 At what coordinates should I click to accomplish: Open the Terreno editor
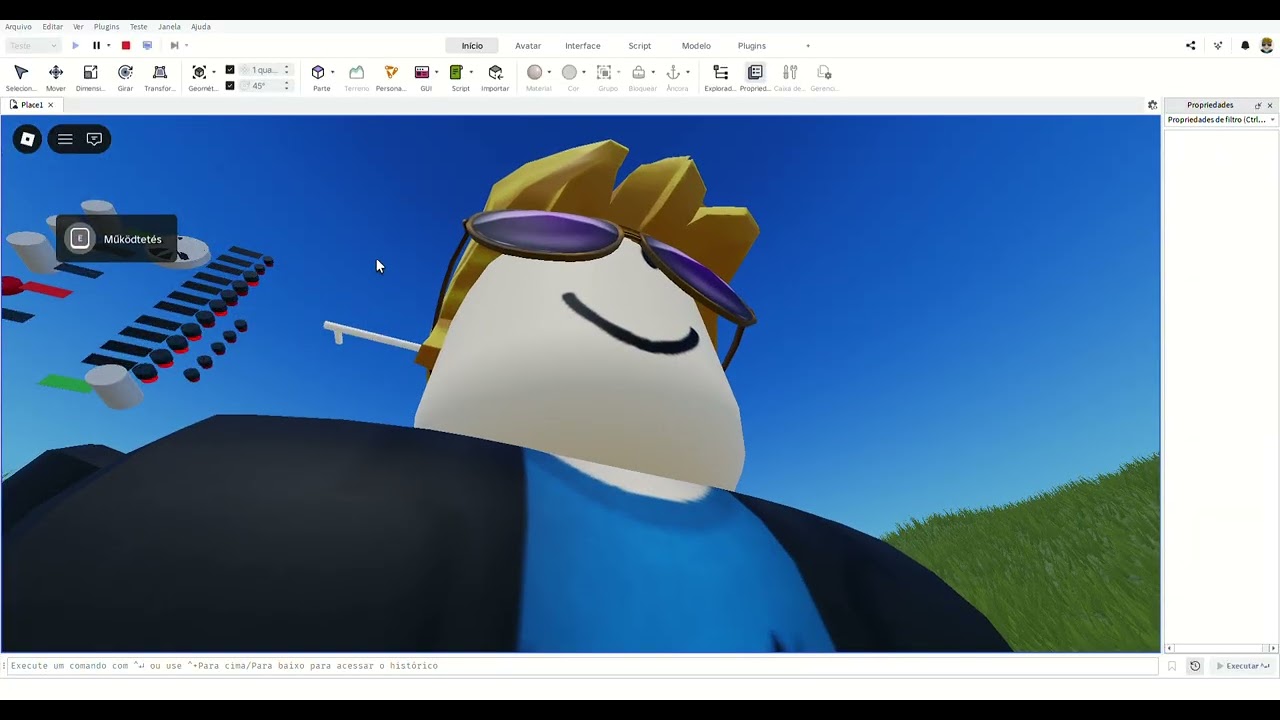point(356,78)
